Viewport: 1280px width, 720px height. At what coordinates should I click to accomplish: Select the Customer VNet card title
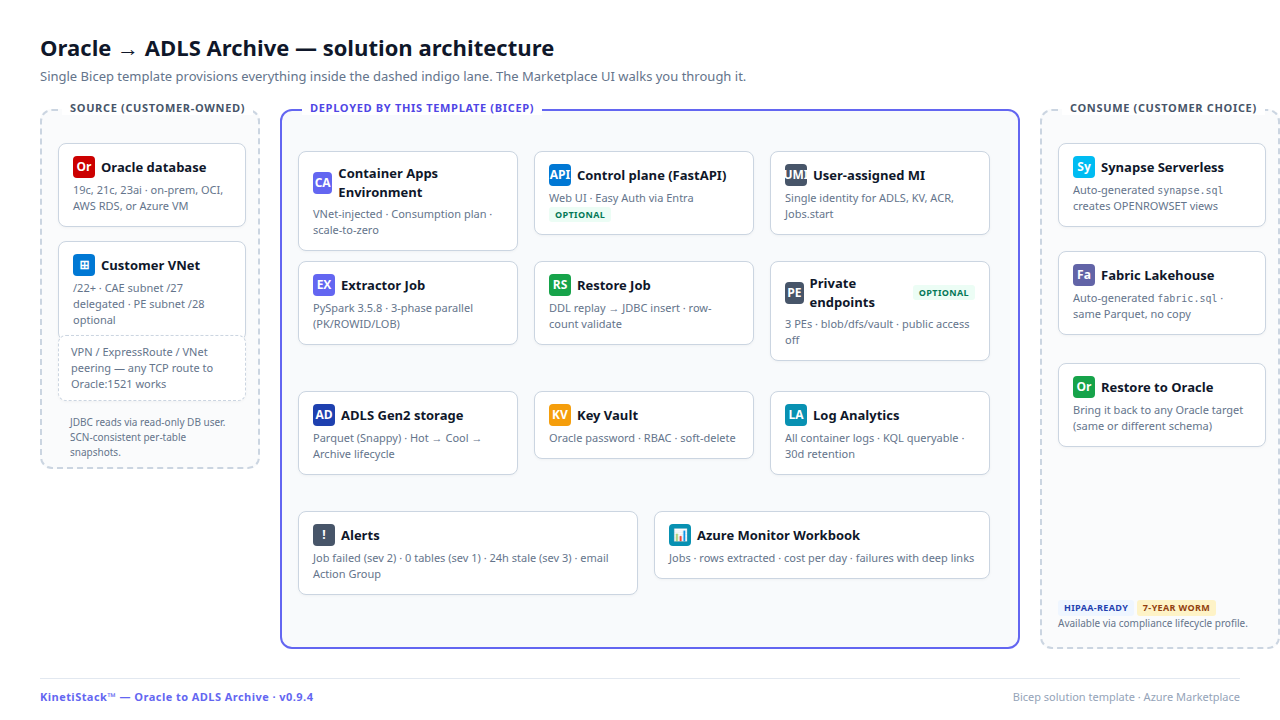(x=151, y=265)
